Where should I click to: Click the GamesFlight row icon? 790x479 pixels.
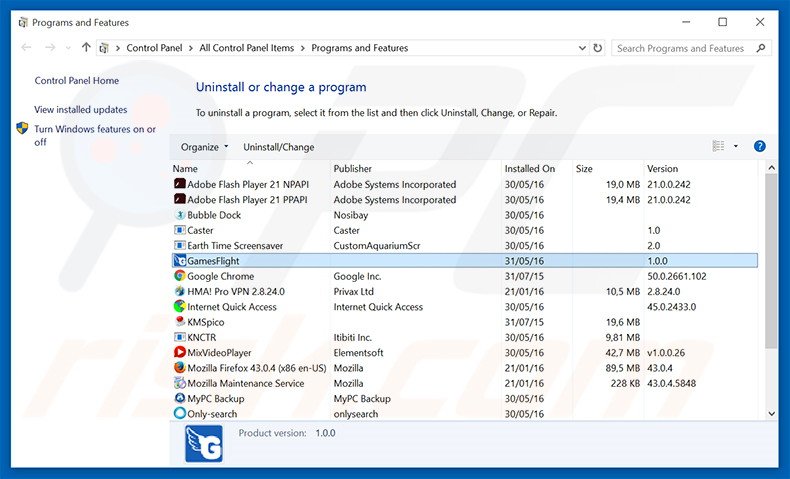179,260
